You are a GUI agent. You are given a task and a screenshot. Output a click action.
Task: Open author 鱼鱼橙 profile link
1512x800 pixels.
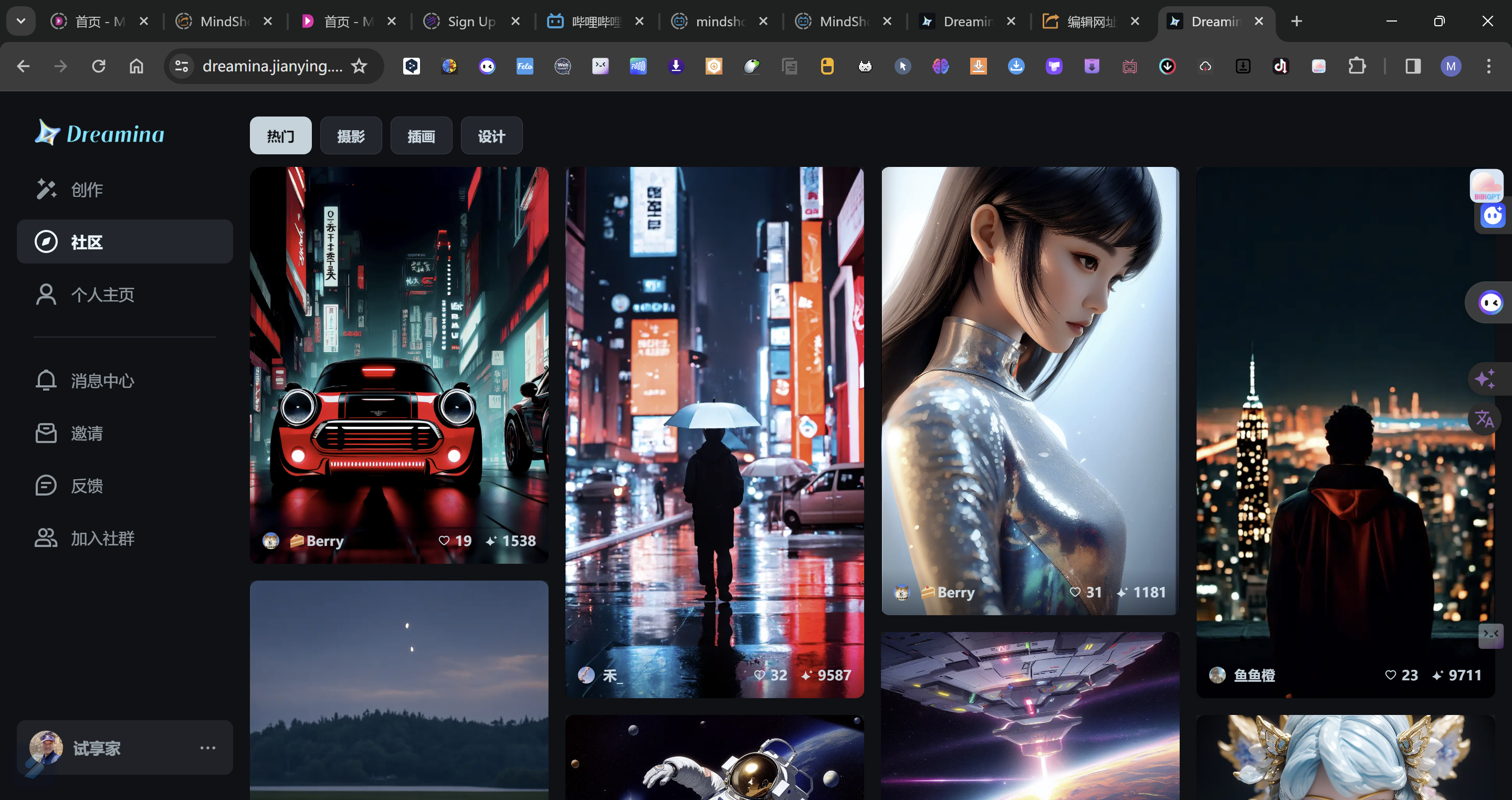(x=1254, y=675)
